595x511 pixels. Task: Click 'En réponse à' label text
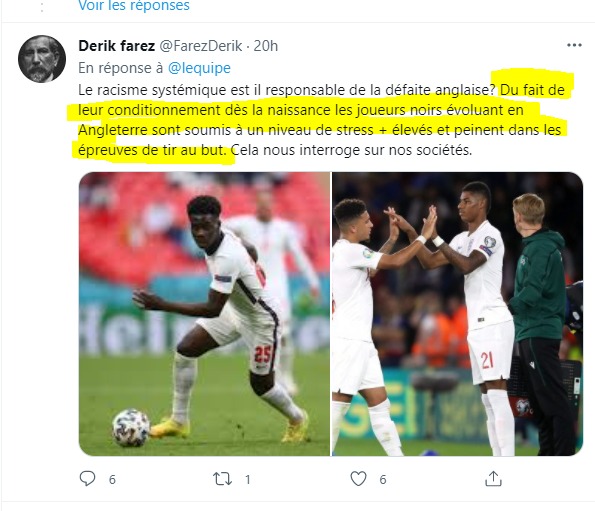(x=121, y=68)
